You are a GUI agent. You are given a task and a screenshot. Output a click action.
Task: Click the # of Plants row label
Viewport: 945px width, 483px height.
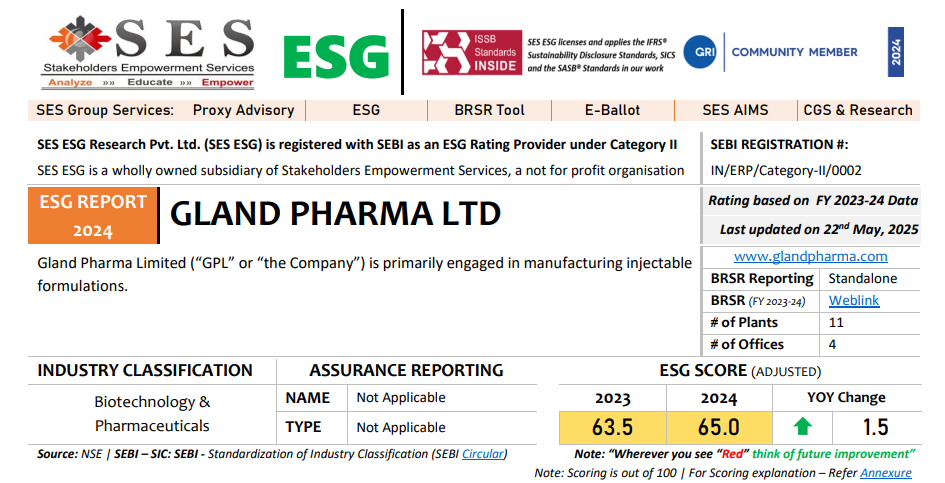[744, 323]
